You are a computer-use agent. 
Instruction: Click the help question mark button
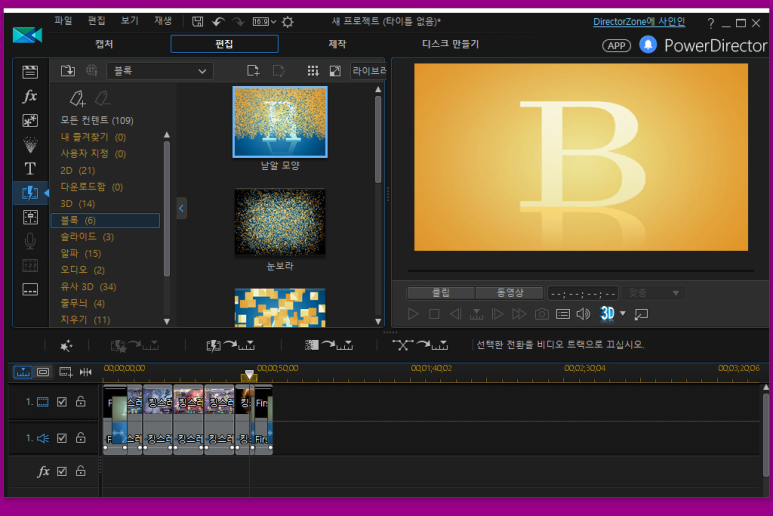click(x=710, y=23)
